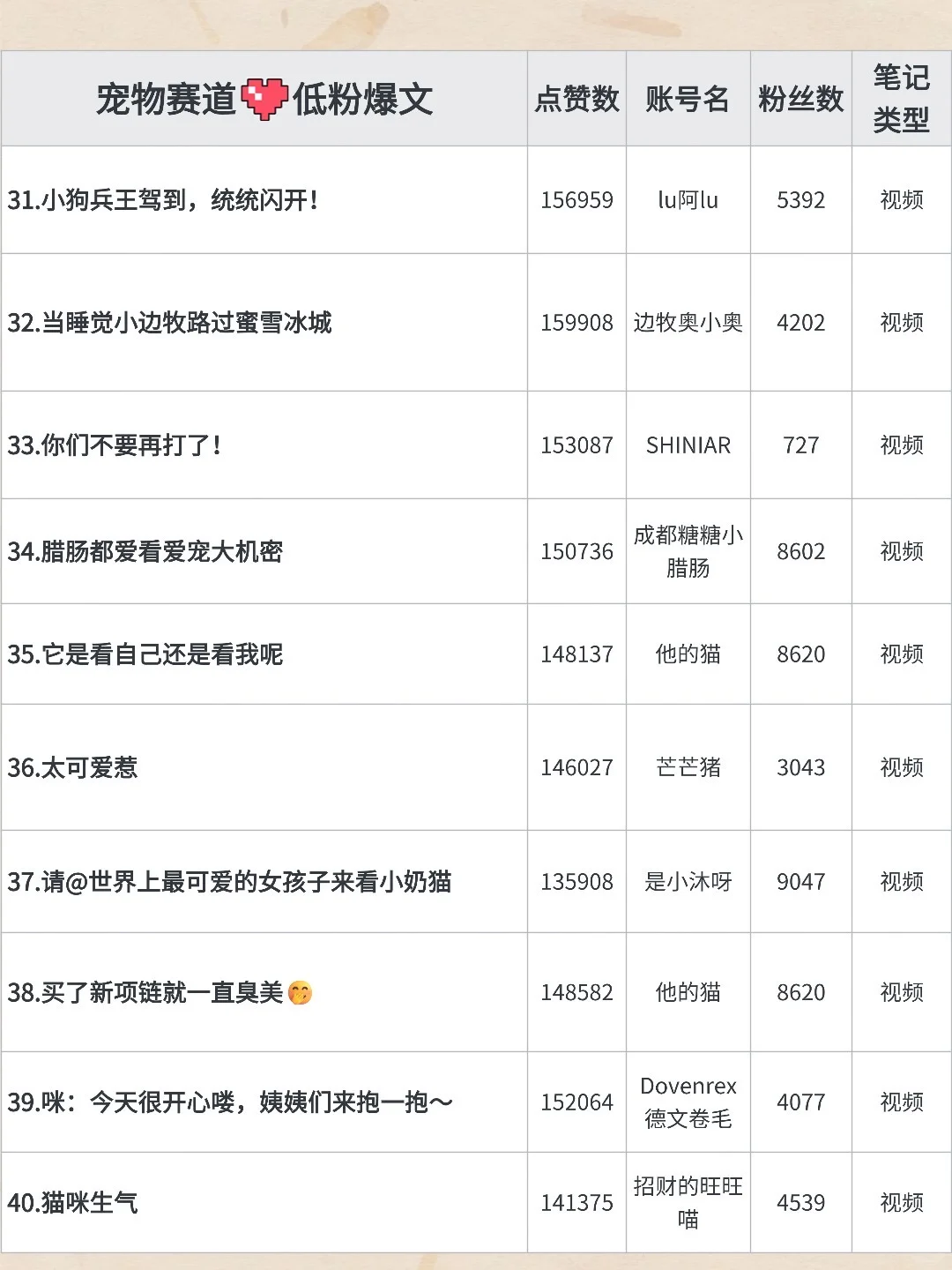The image size is (952, 1270).
Task: Click the like count 159908
Action: (x=577, y=324)
